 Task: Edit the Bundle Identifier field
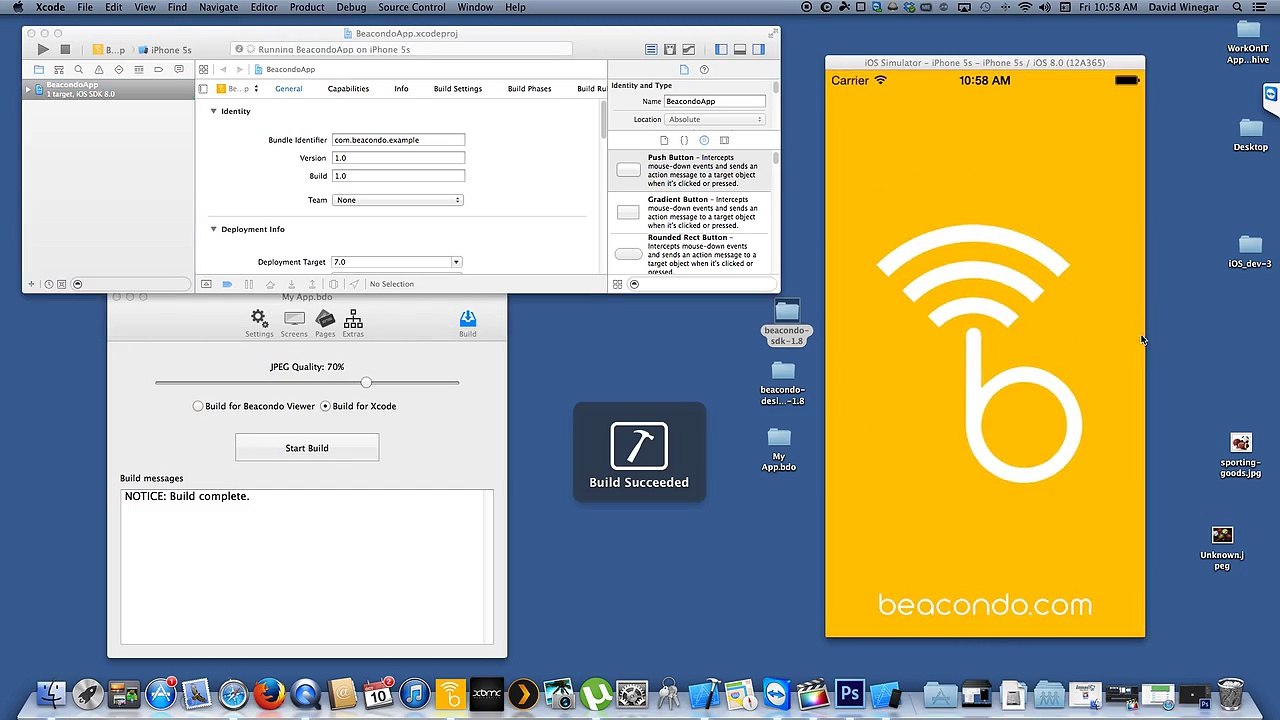pyautogui.click(x=398, y=140)
